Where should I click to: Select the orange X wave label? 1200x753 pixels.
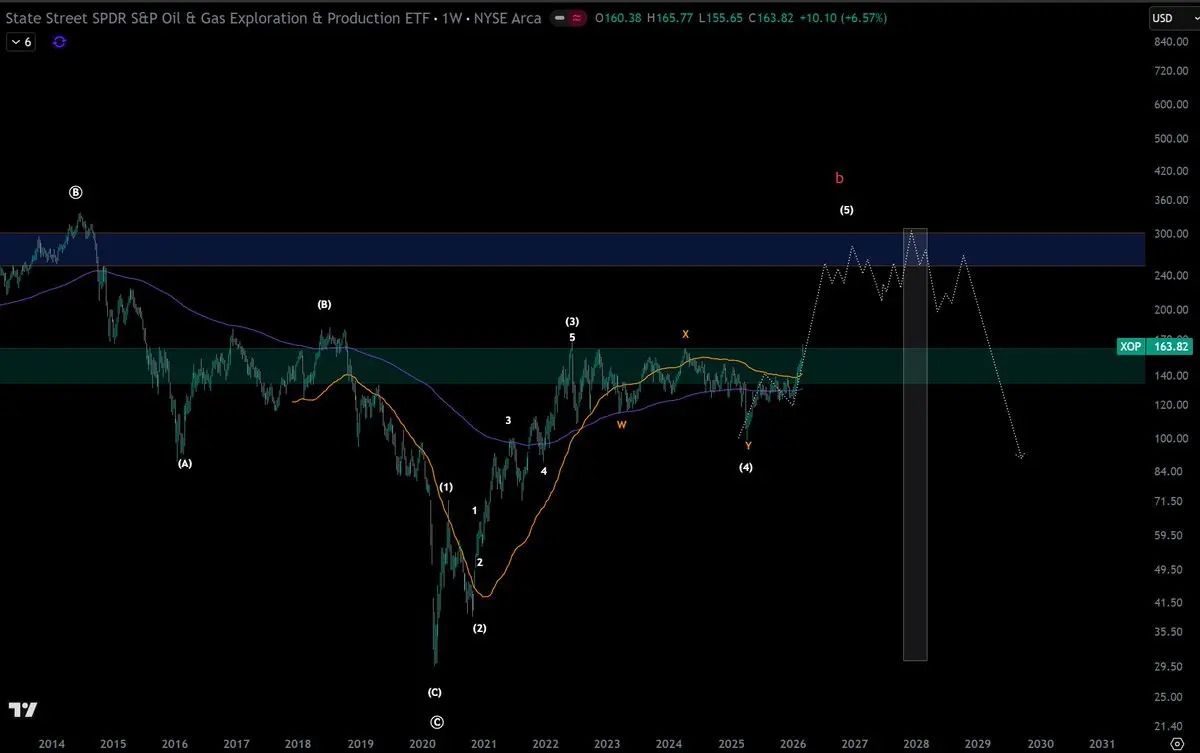685,334
